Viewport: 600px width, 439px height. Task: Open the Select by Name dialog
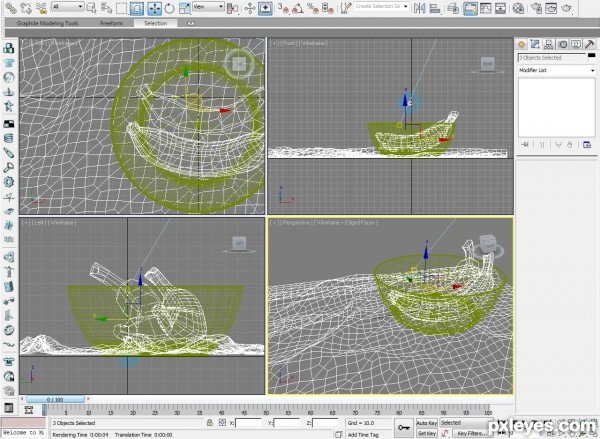[106, 8]
